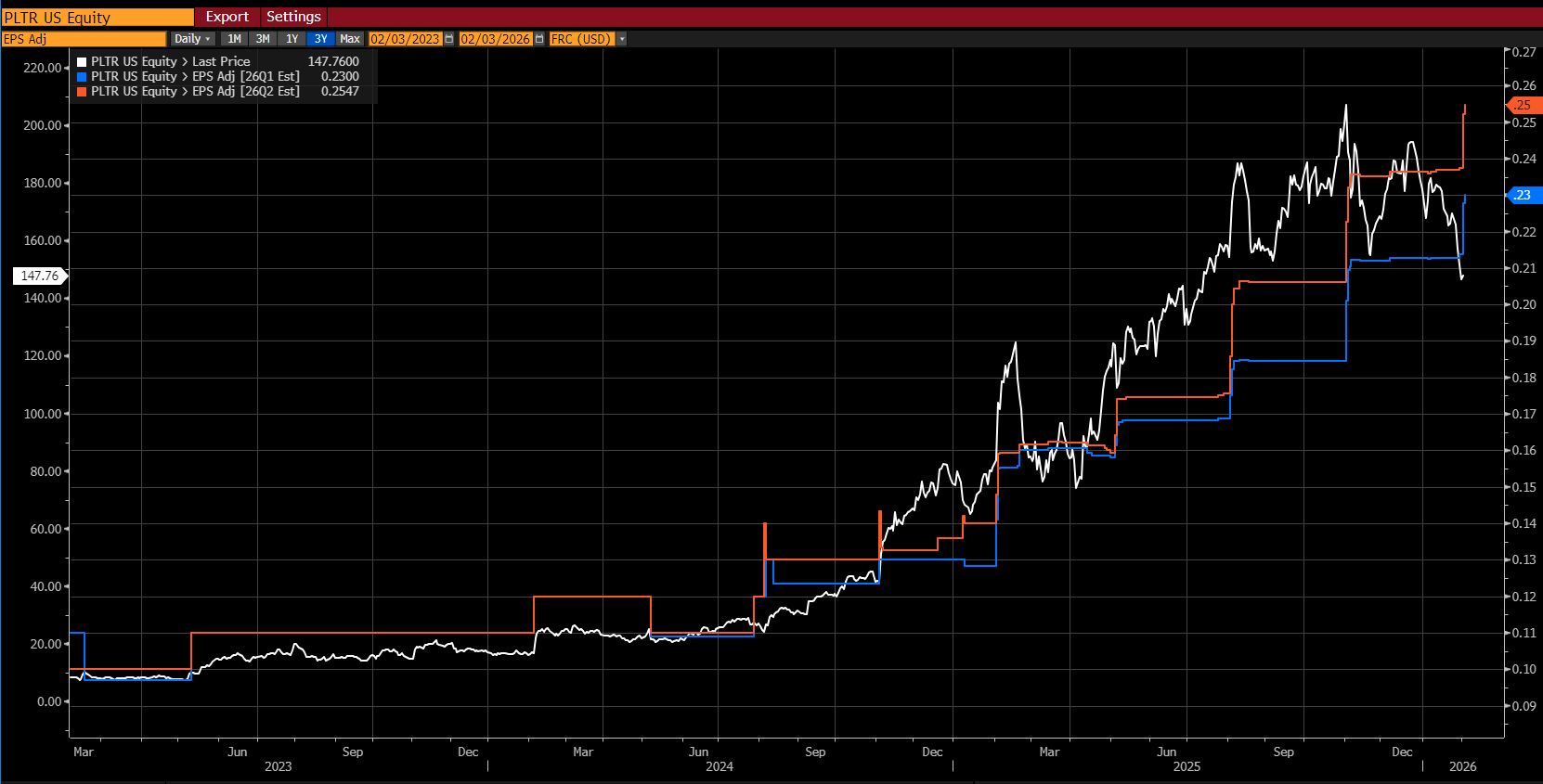Select the EPS Adj [26Q2 Est] legend entry

pyautogui.click(x=195, y=92)
